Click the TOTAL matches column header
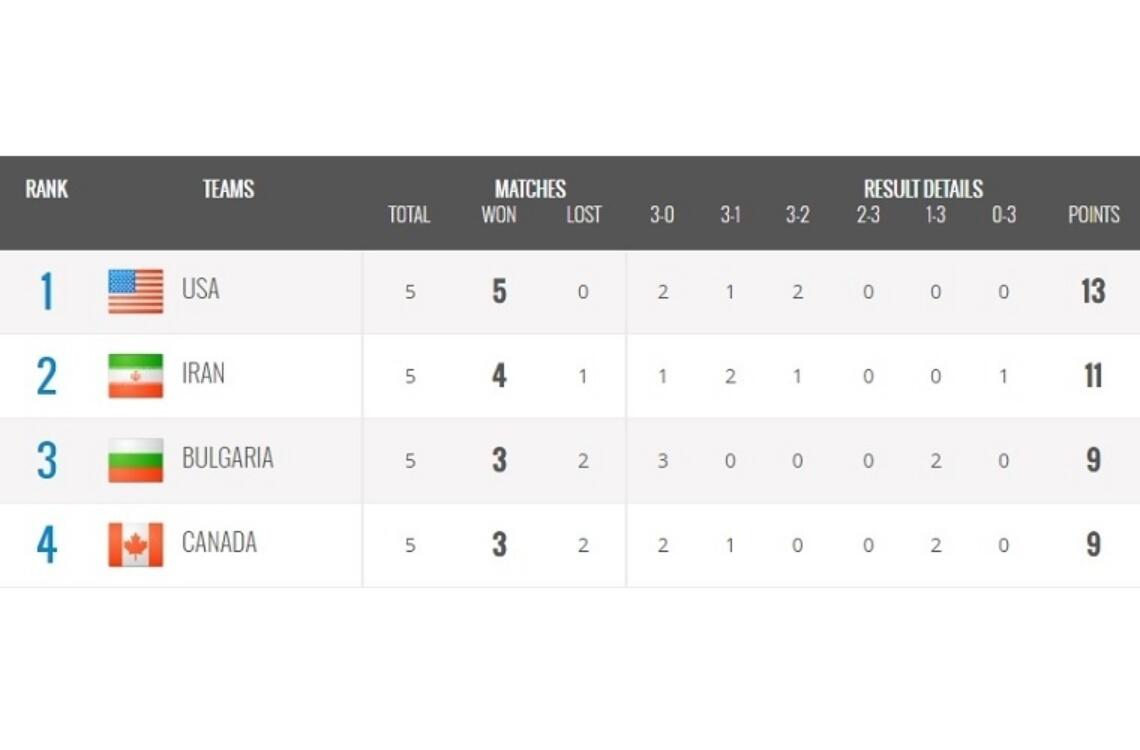The image size is (1140, 750). pyautogui.click(x=409, y=215)
